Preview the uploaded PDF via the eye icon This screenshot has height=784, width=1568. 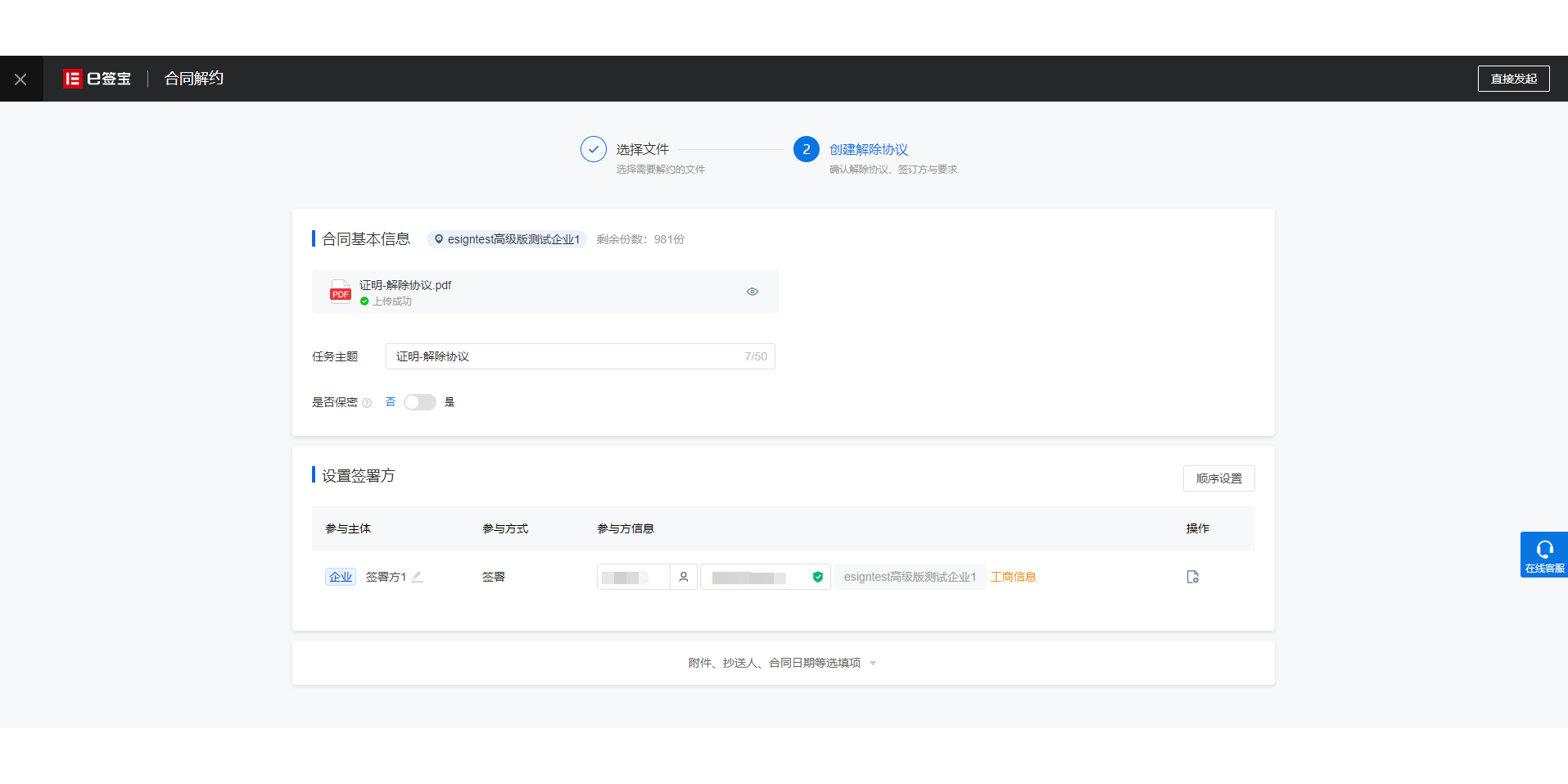752,291
